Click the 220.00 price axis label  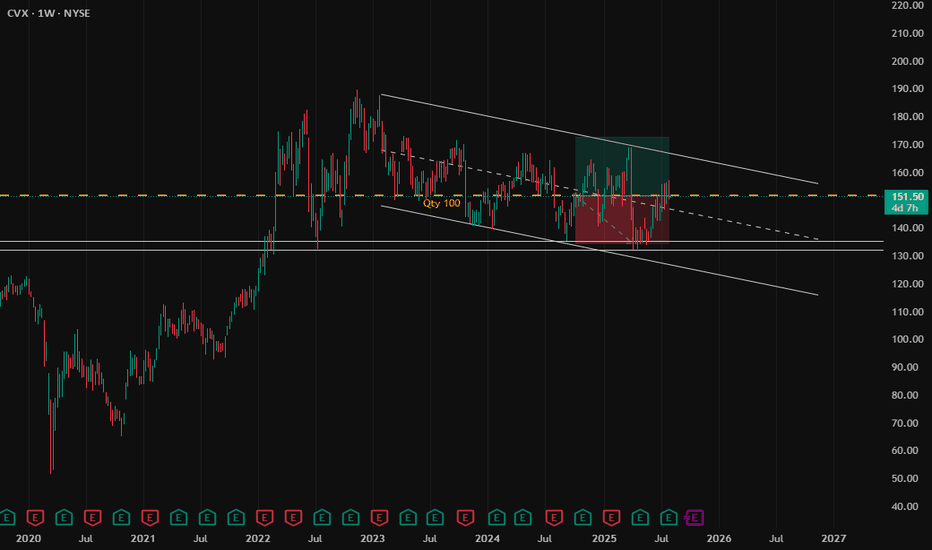pos(908,5)
